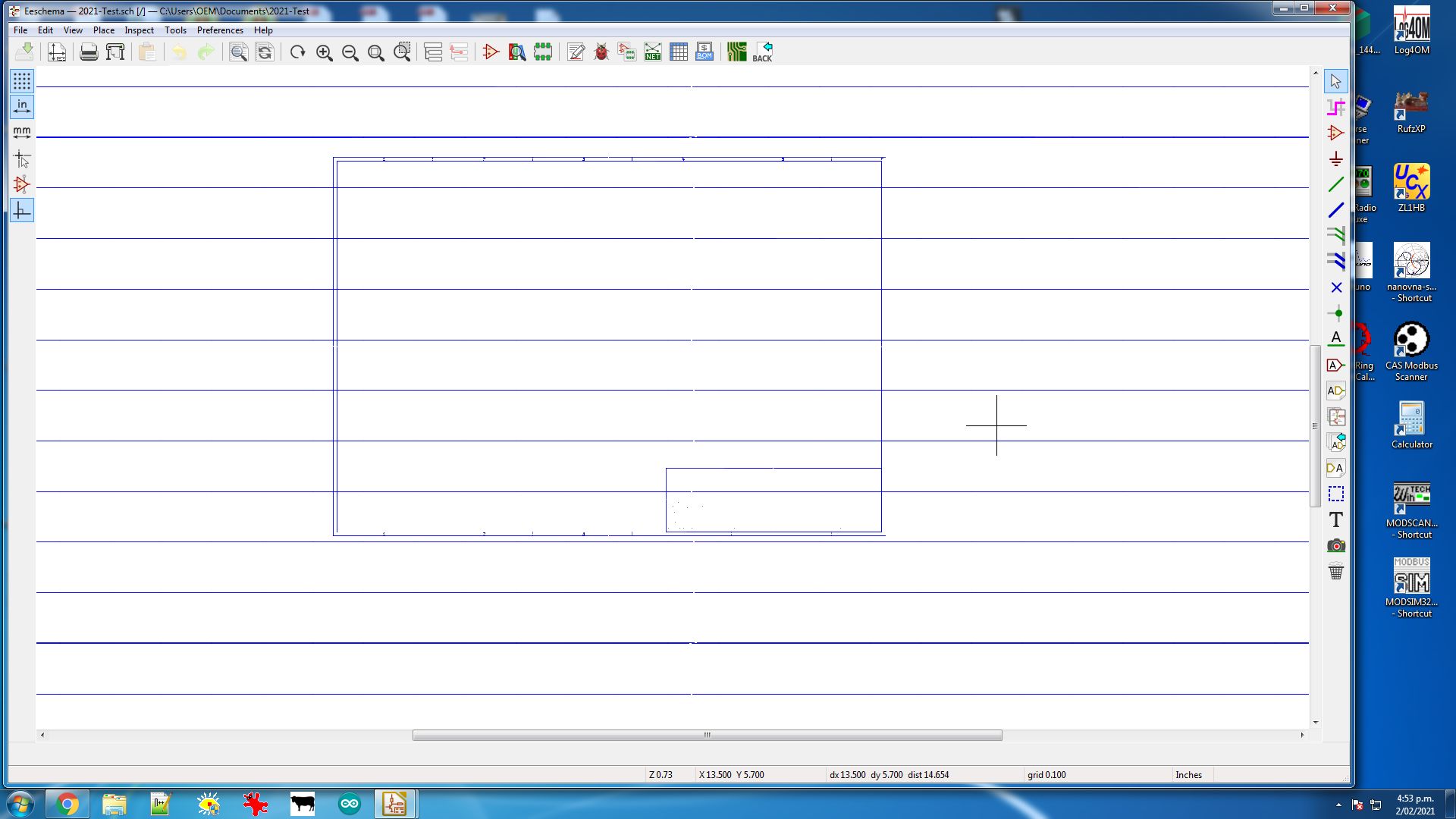Set units to inches
Viewport: 1456px width, 819px height.
tap(22, 107)
